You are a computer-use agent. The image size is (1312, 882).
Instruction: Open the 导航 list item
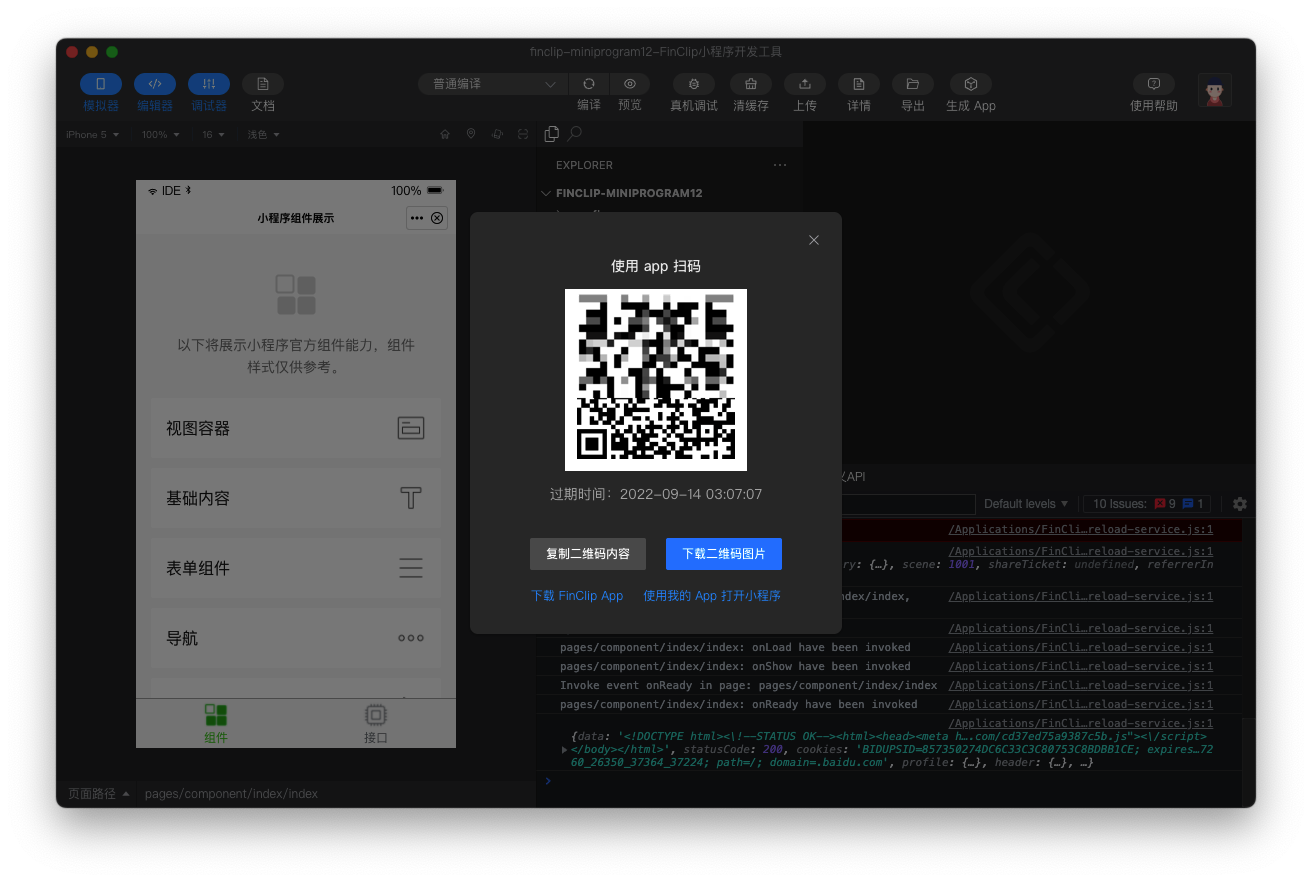click(296, 638)
